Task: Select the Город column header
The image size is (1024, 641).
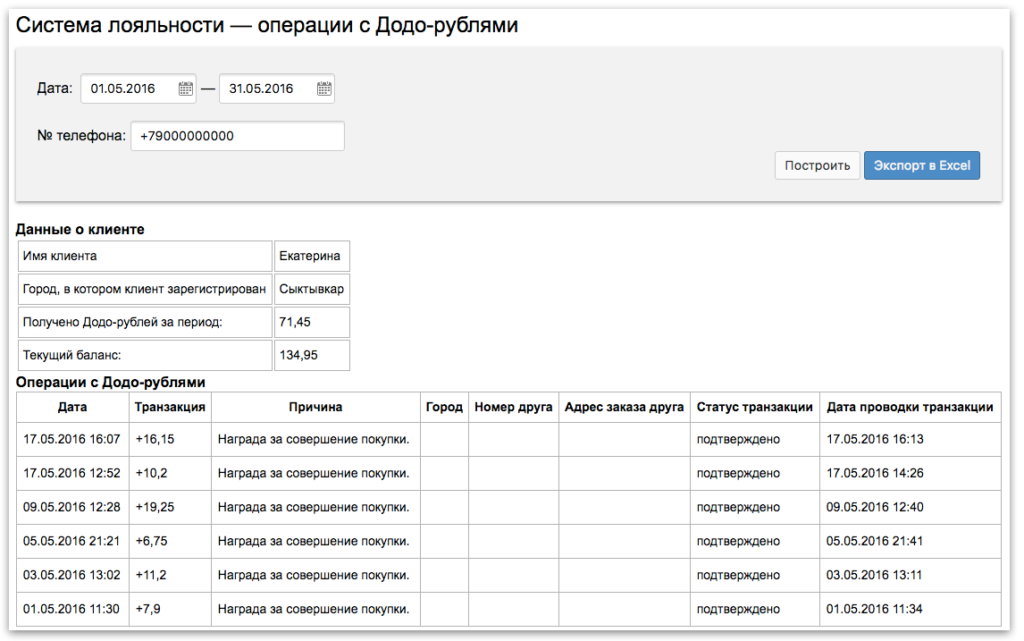Action: (x=444, y=407)
